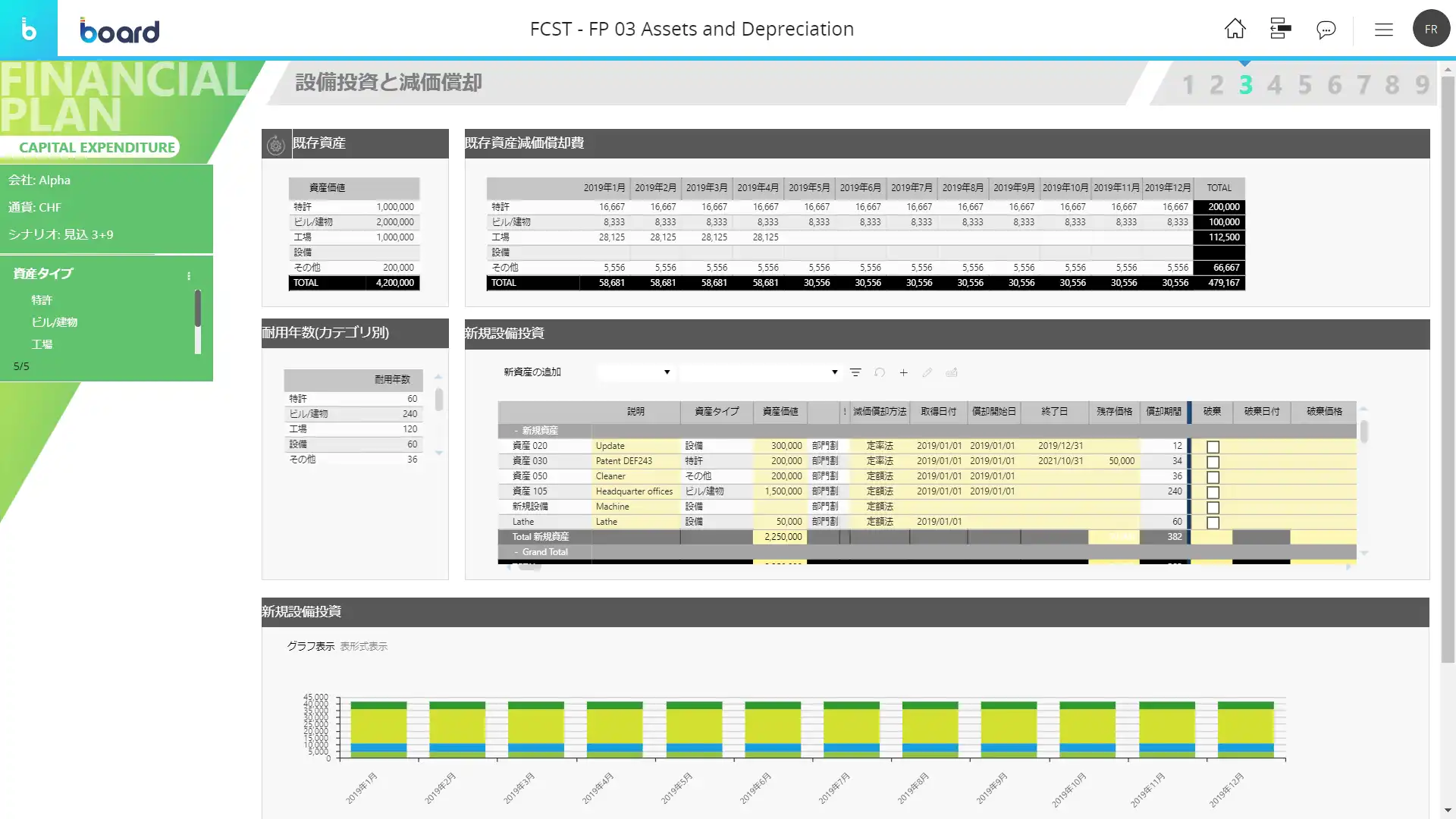Check the 破棄 checkbox for Lathe row
This screenshot has height=819, width=1456.
point(1213,522)
